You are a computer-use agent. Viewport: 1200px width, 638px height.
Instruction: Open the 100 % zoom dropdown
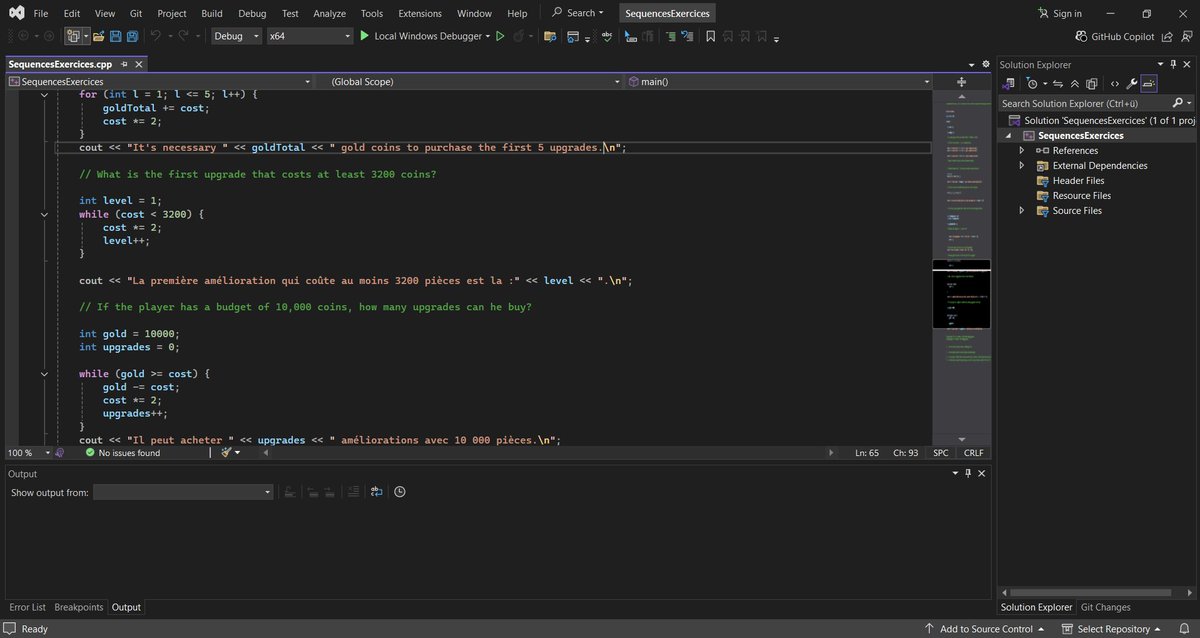point(45,453)
